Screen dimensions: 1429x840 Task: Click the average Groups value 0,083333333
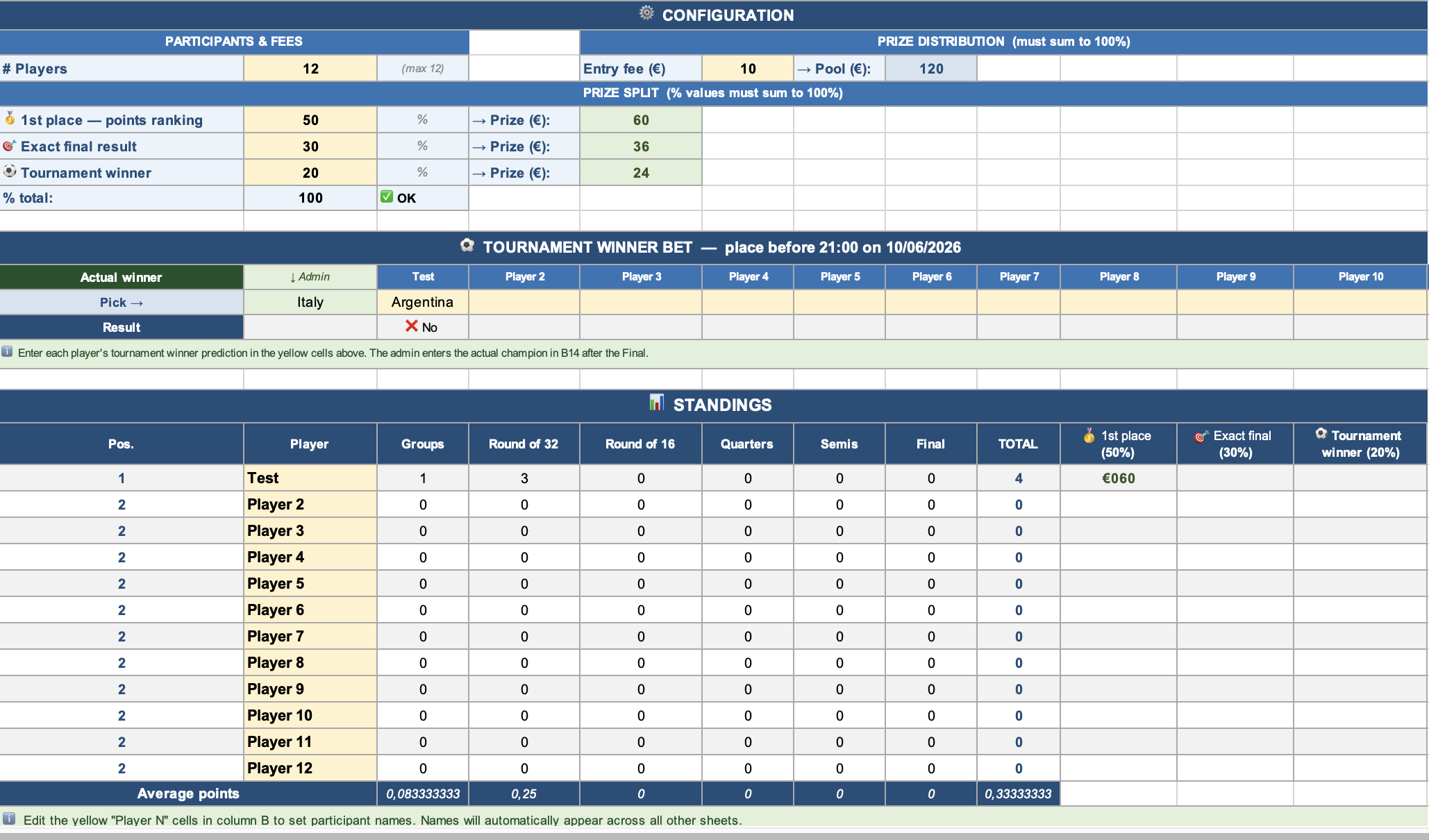point(423,793)
